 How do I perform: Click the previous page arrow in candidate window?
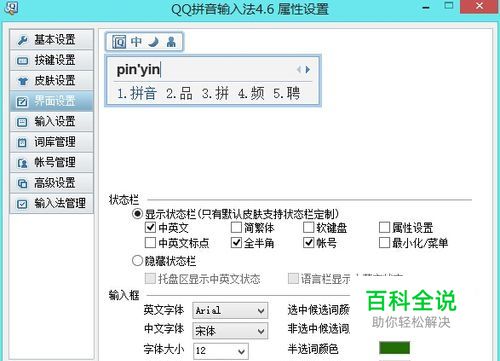click(x=299, y=69)
